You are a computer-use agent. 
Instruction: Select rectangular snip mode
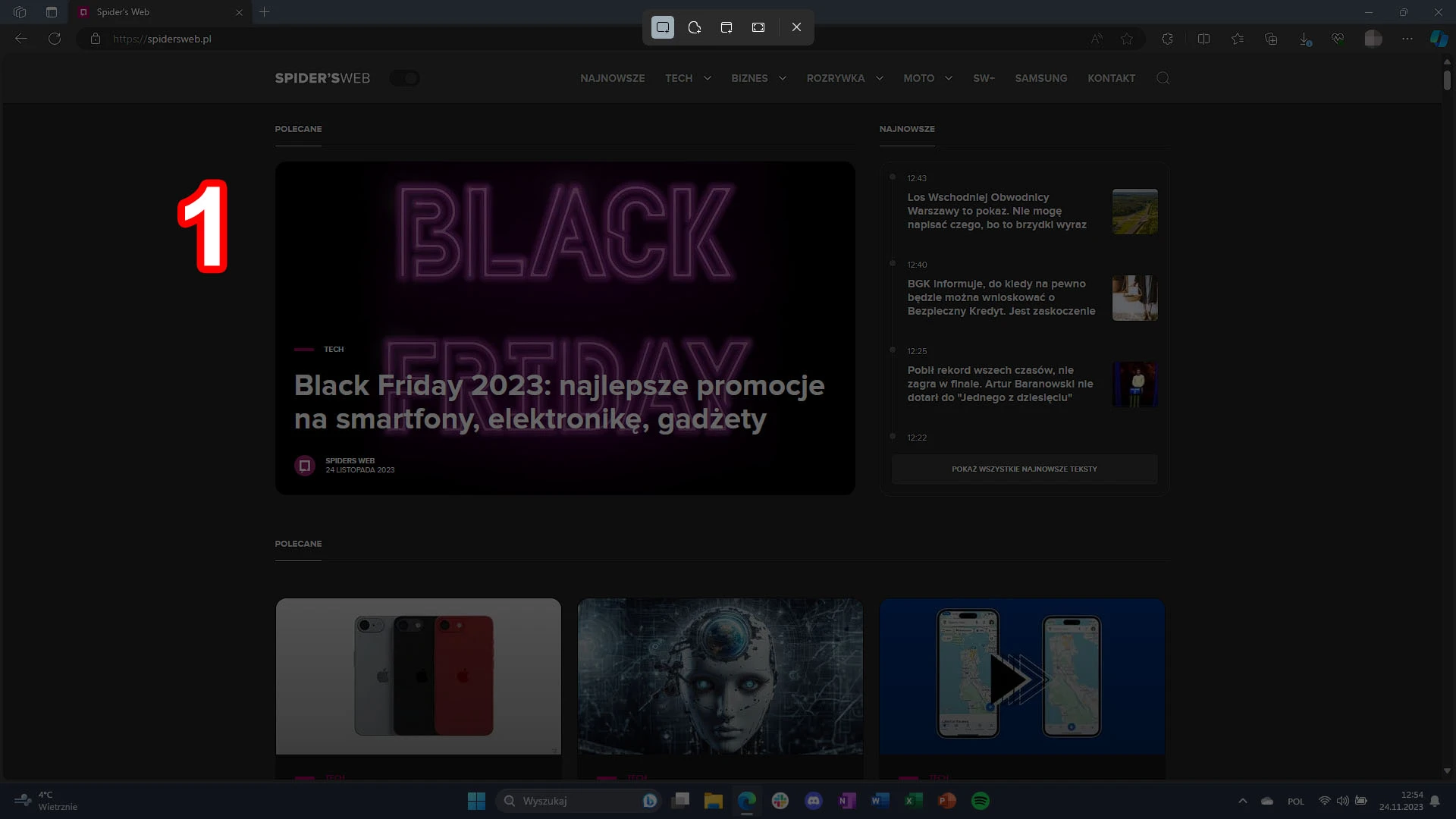[x=663, y=27]
